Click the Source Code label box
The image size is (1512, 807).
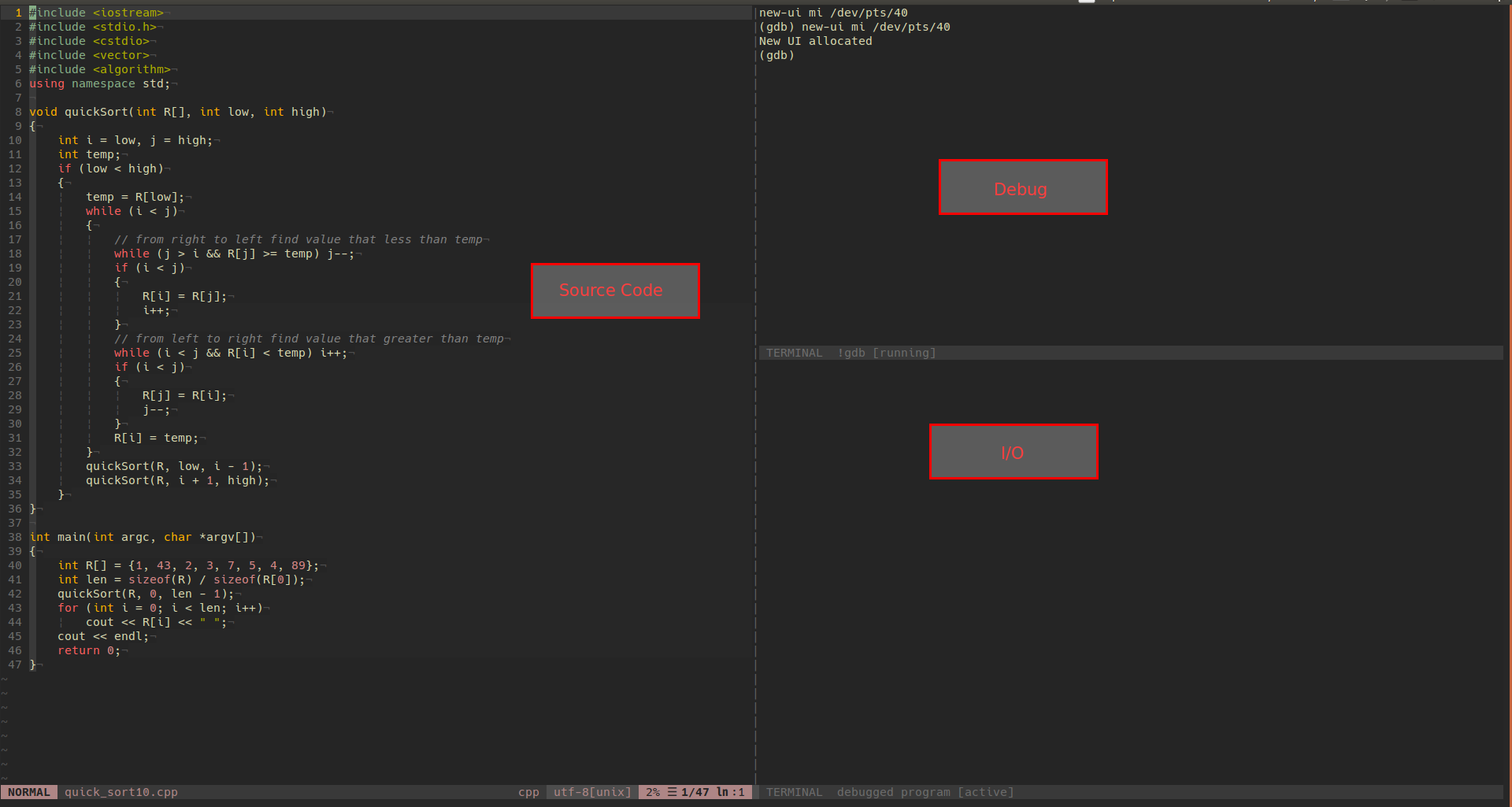(614, 291)
